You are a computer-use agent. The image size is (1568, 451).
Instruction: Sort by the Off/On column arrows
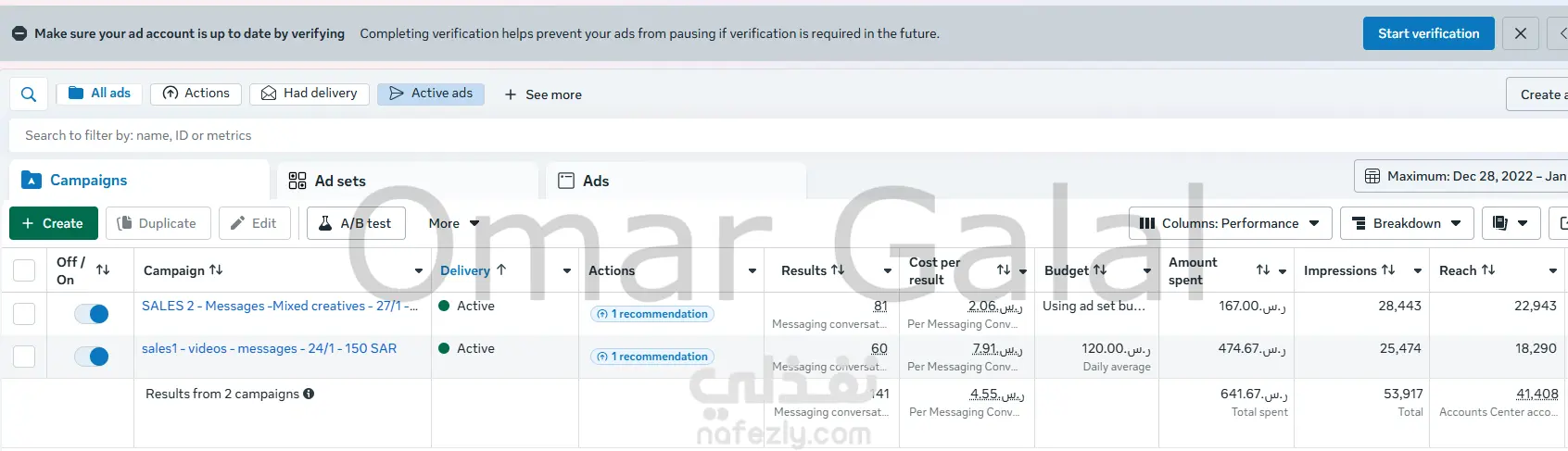(103, 269)
